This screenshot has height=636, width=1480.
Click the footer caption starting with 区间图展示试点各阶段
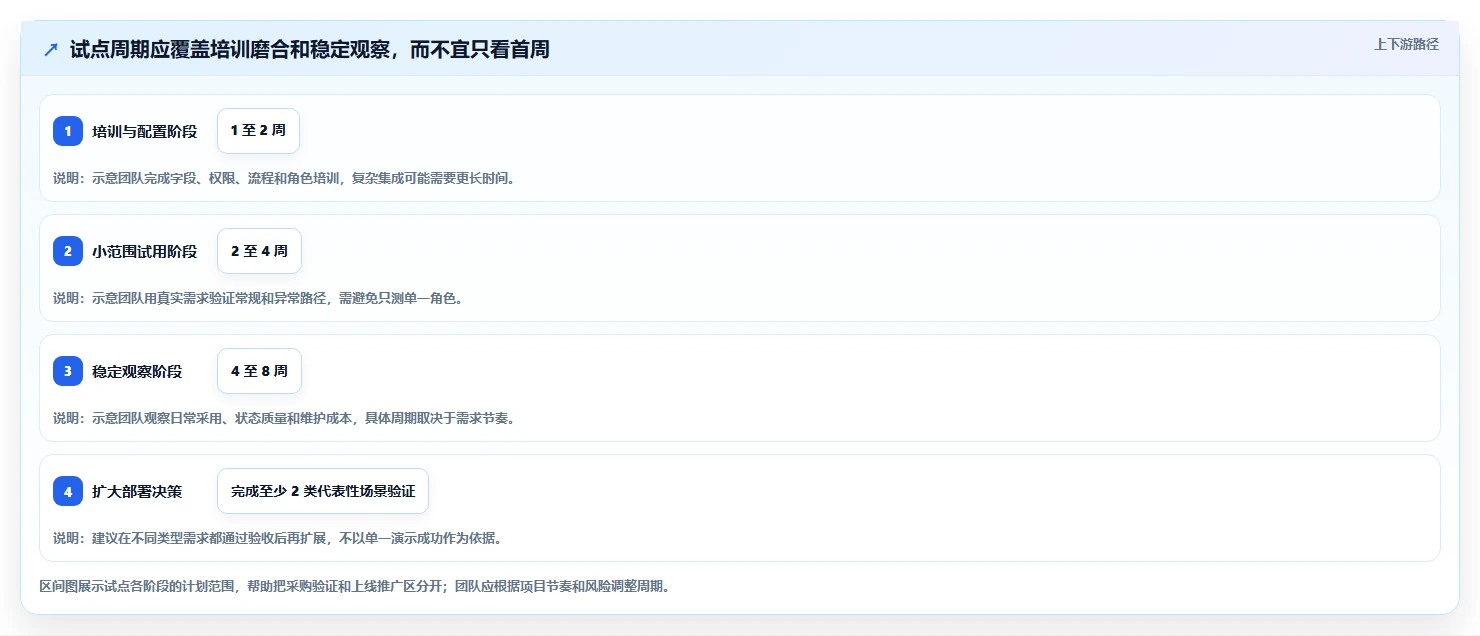(x=354, y=586)
